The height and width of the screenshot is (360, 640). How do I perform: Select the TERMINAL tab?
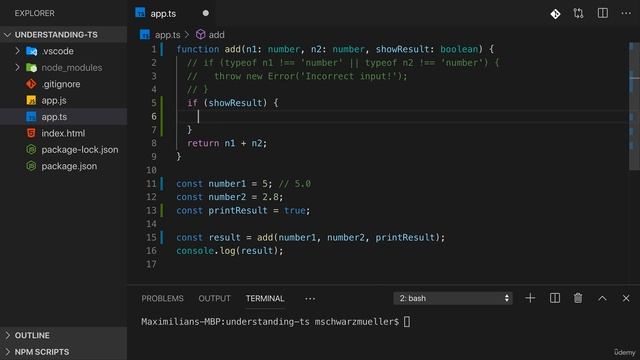coord(265,298)
